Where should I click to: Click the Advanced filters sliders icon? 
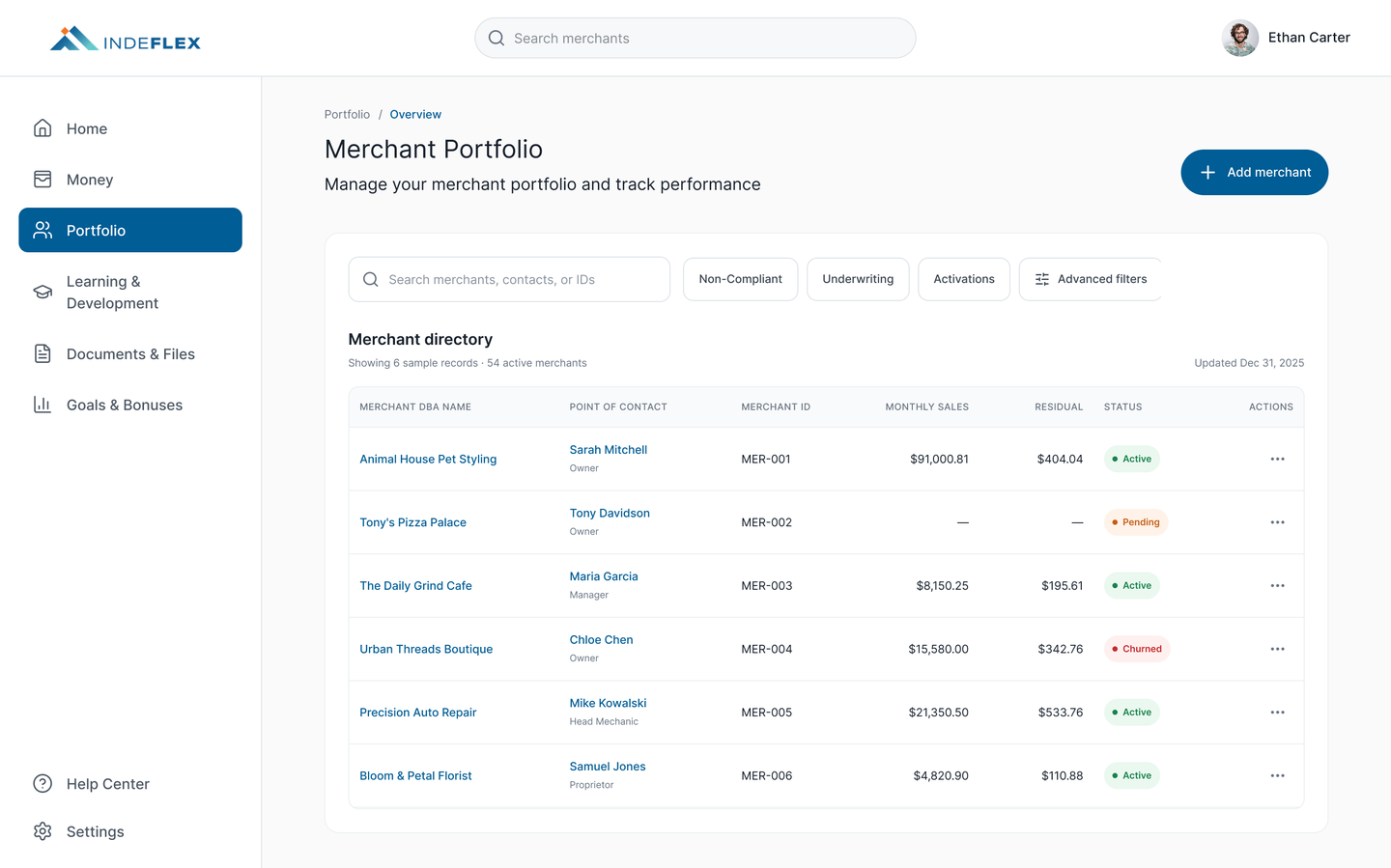point(1042,279)
